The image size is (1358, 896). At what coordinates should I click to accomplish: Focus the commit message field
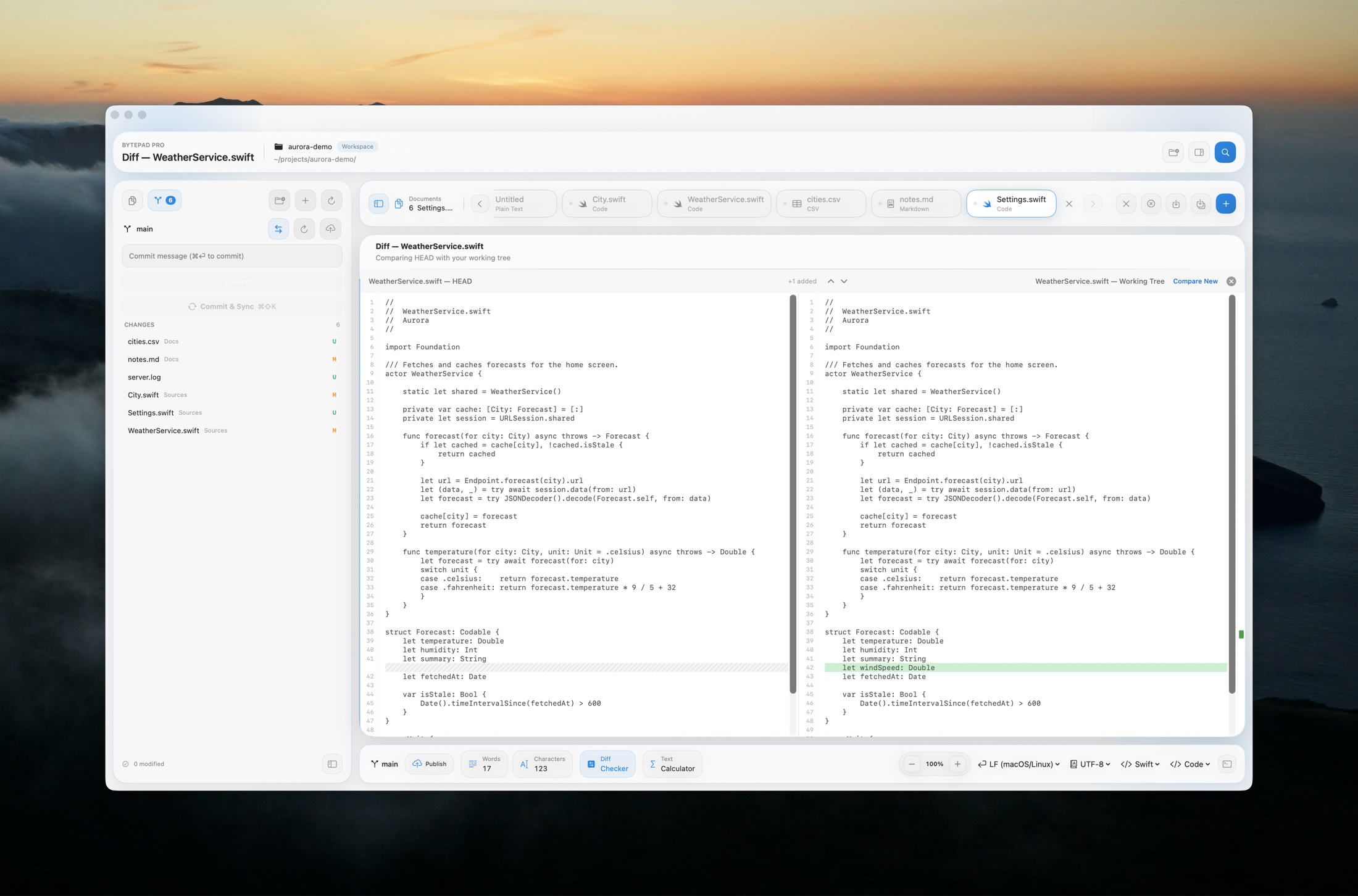point(232,256)
